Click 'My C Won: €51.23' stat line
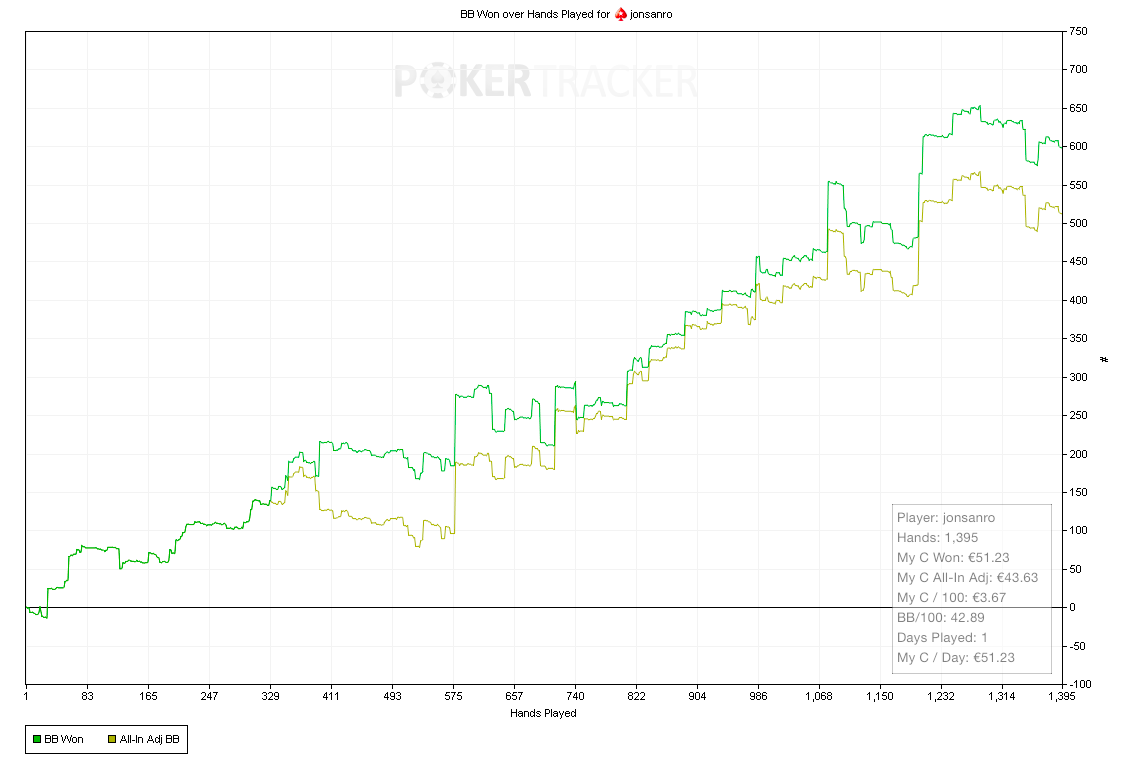Image resolution: width=1125 pixels, height=765 pixels. tap(953, 558)
